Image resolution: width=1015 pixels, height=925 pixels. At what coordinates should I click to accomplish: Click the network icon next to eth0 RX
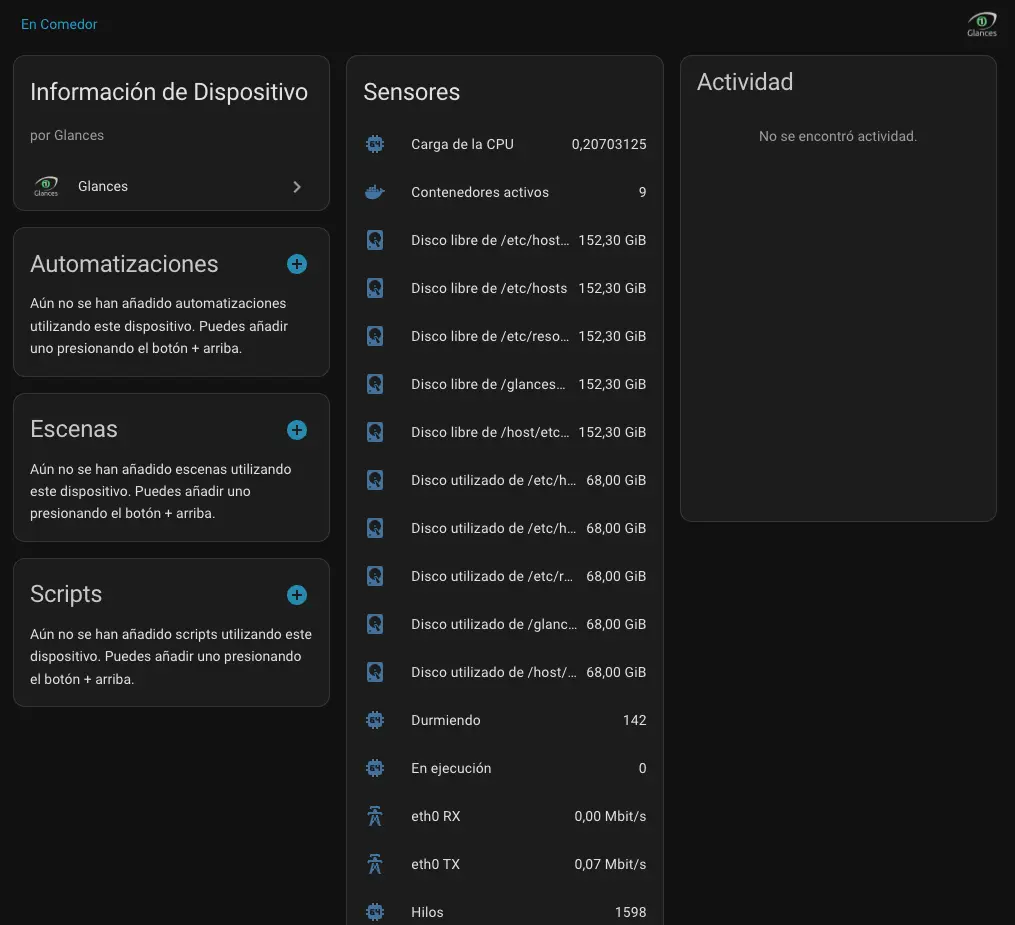(x=375, y=816)
